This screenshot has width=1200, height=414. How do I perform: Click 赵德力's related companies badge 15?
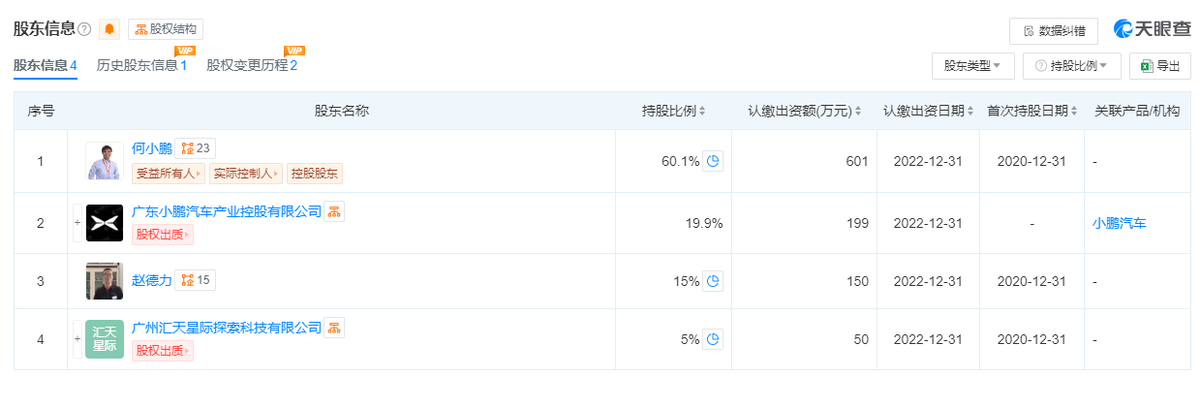[x=194, y=280]
